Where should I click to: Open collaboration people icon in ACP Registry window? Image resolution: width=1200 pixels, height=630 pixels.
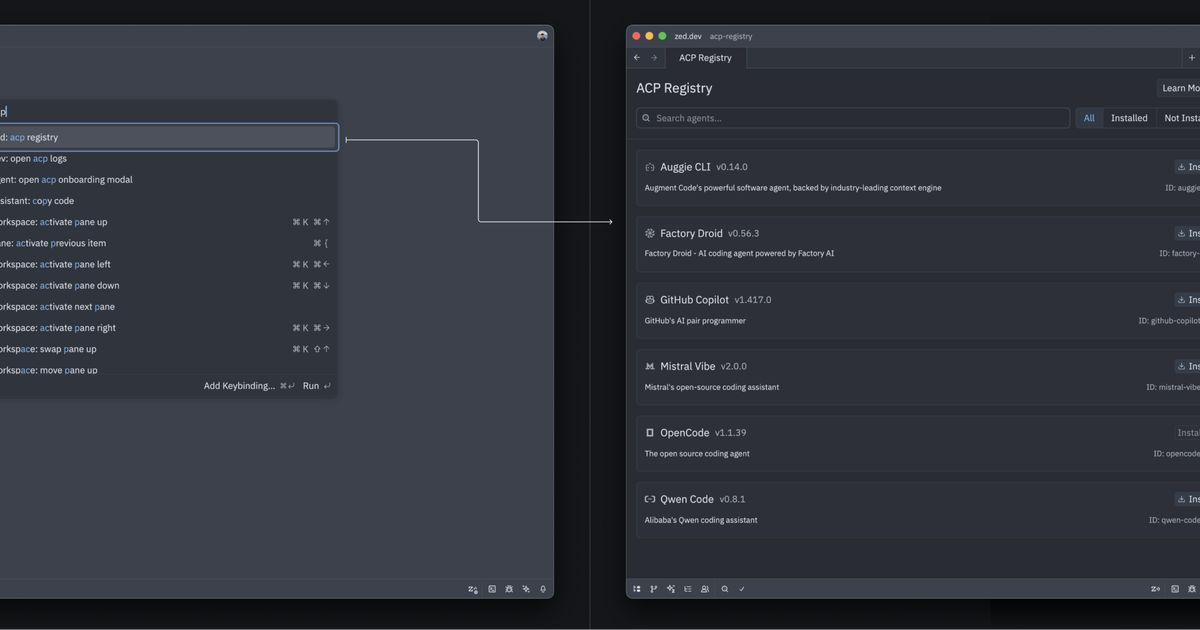point(705,589)
